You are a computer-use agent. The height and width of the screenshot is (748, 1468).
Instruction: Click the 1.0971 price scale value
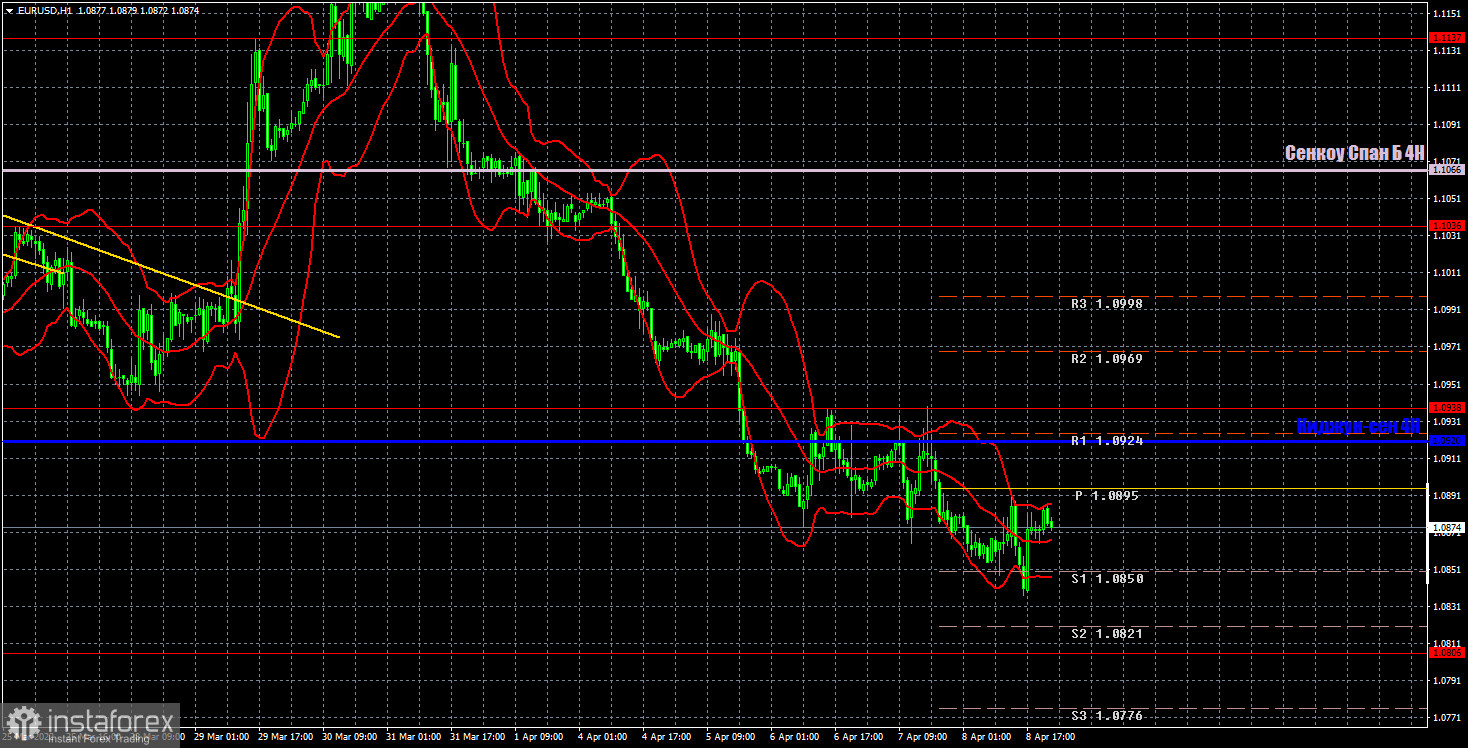tap(1446, 347)
